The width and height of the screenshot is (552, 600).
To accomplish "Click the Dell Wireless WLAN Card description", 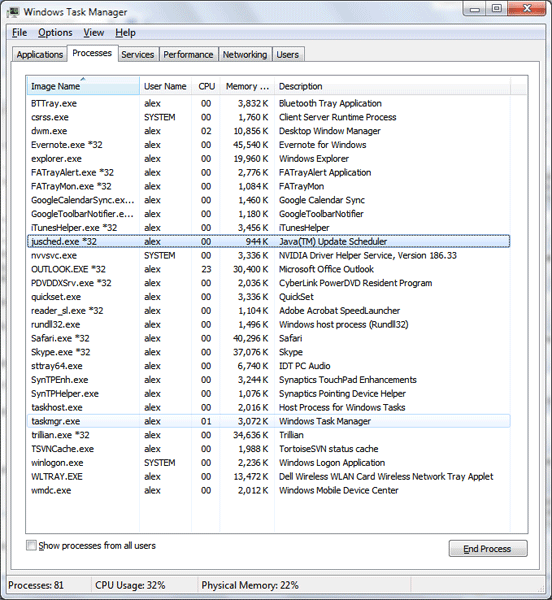I will (x=386, y=476).
